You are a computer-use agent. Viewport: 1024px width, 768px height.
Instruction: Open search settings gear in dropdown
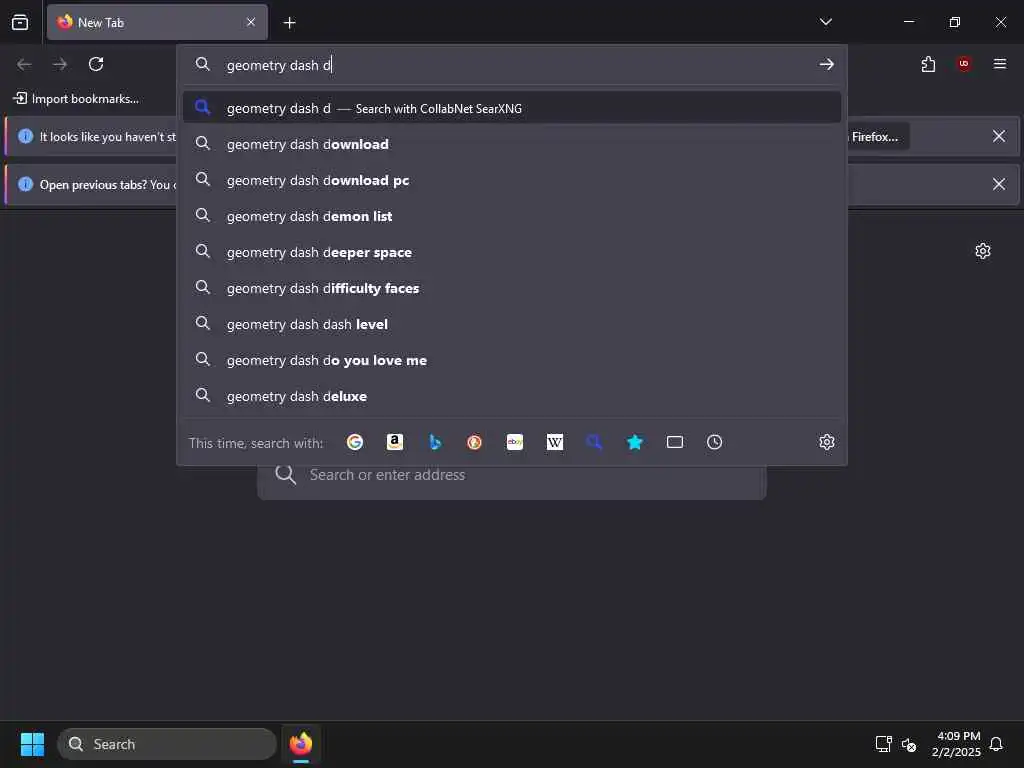(x=827, y=442)
